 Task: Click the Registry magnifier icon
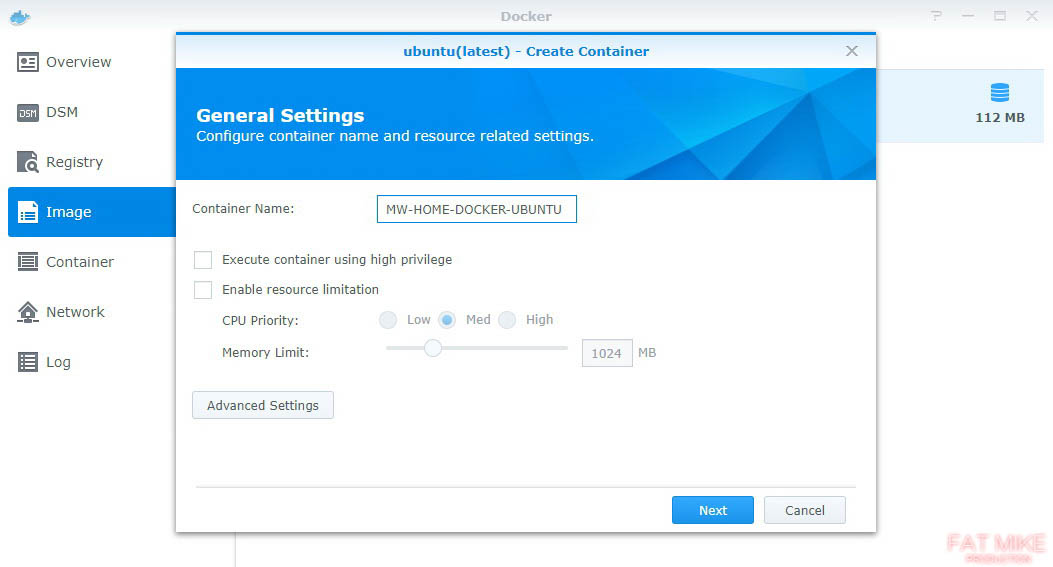[x=28, y=162]
